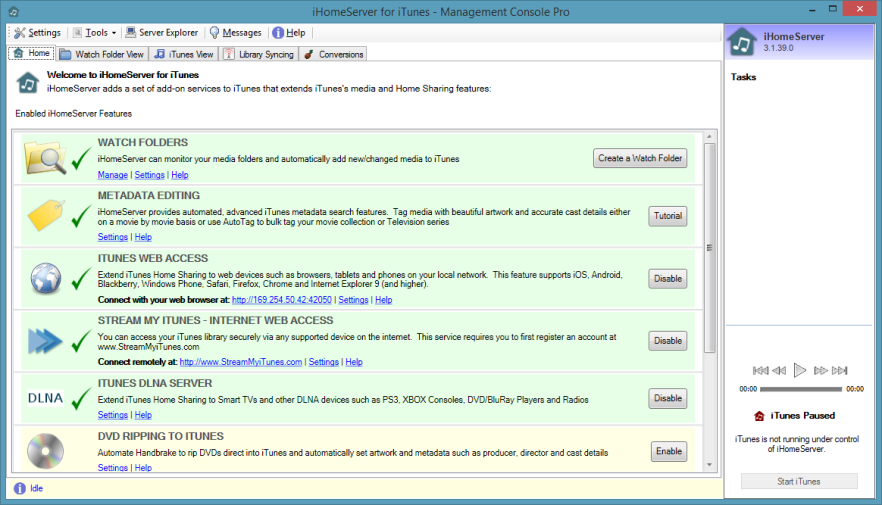The width and height of the screenshot is (882, 505).
Task: Disable the iTunes Web Access feature
Action: pos(667,278)
